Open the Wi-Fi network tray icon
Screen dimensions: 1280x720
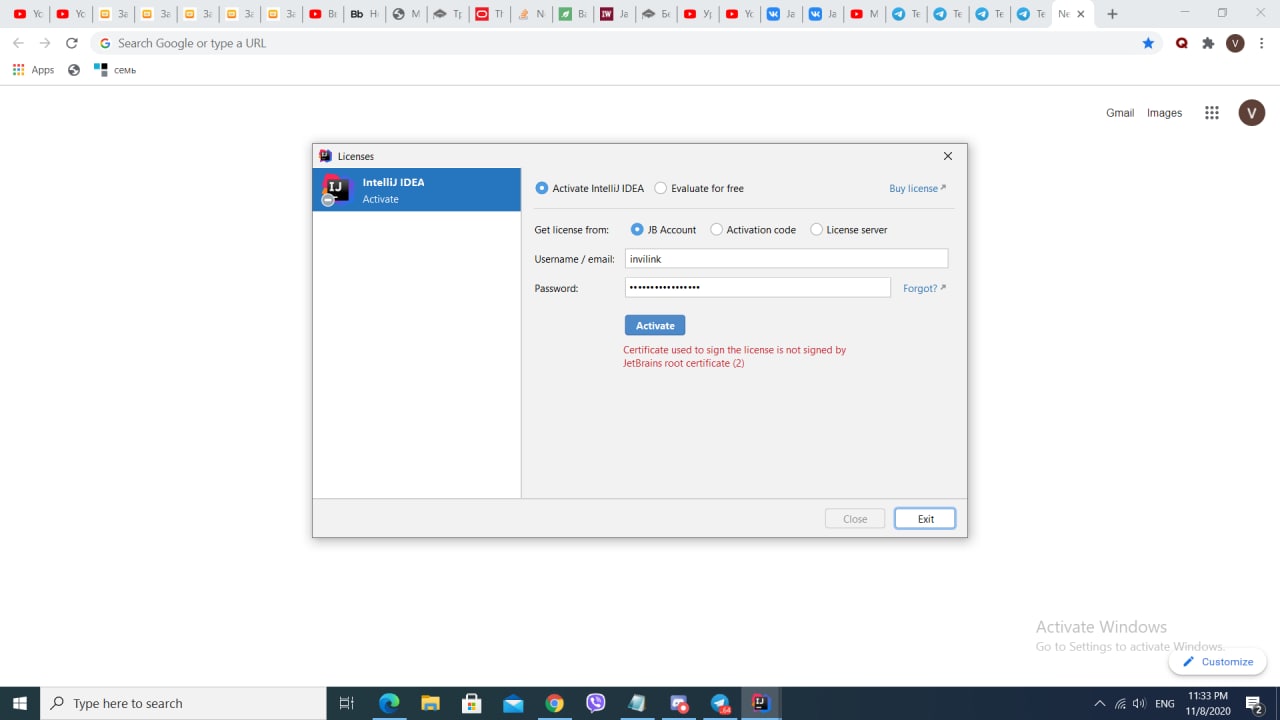1120,703
